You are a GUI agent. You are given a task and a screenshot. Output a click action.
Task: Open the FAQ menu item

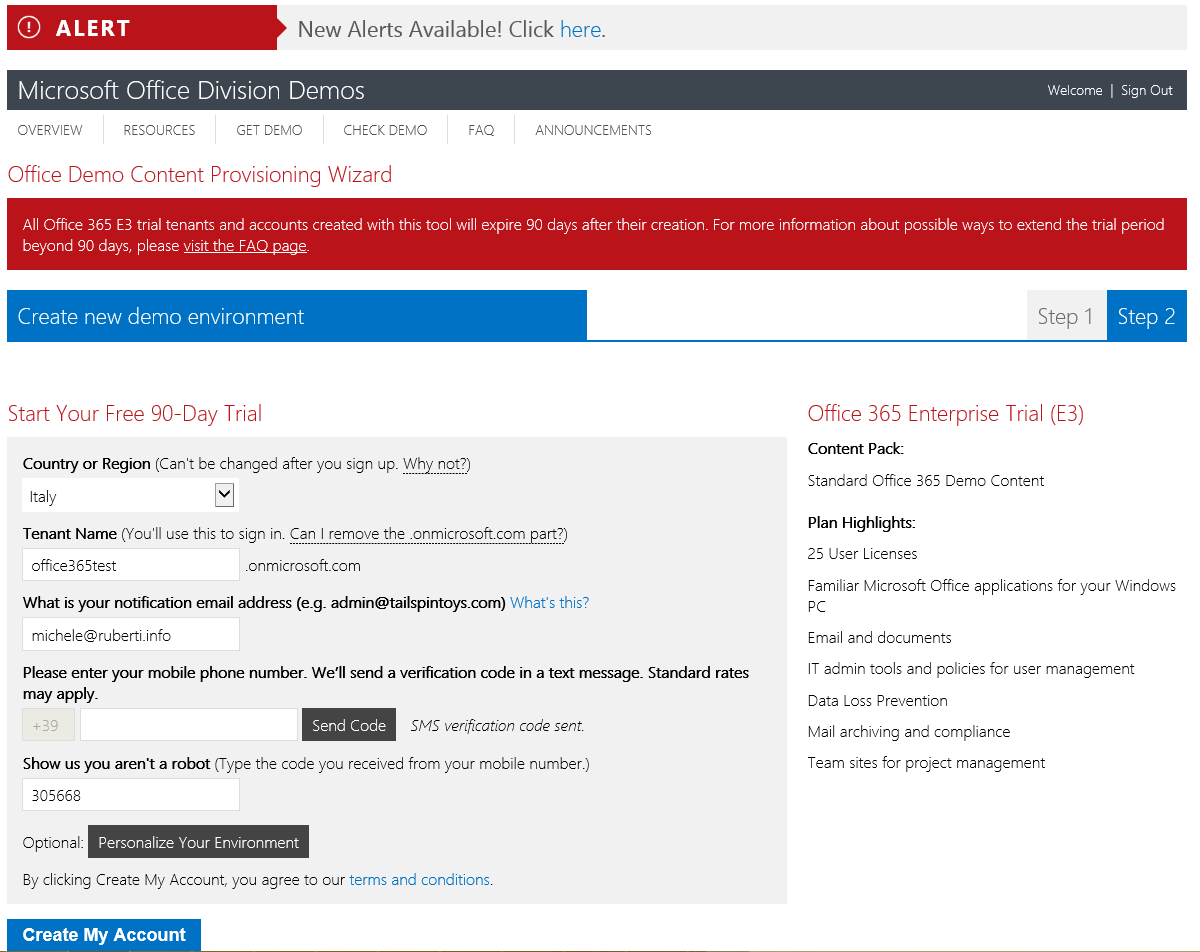(481, 130)
